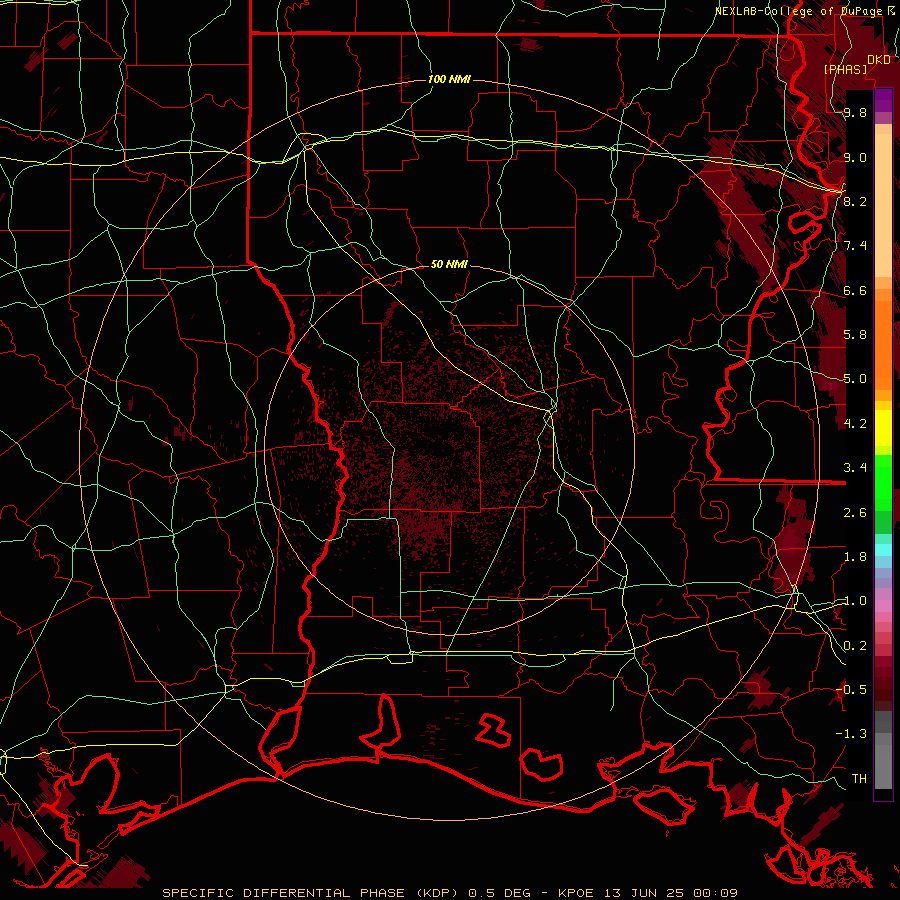Click the 1.8 scale value

tap(855, 557)
